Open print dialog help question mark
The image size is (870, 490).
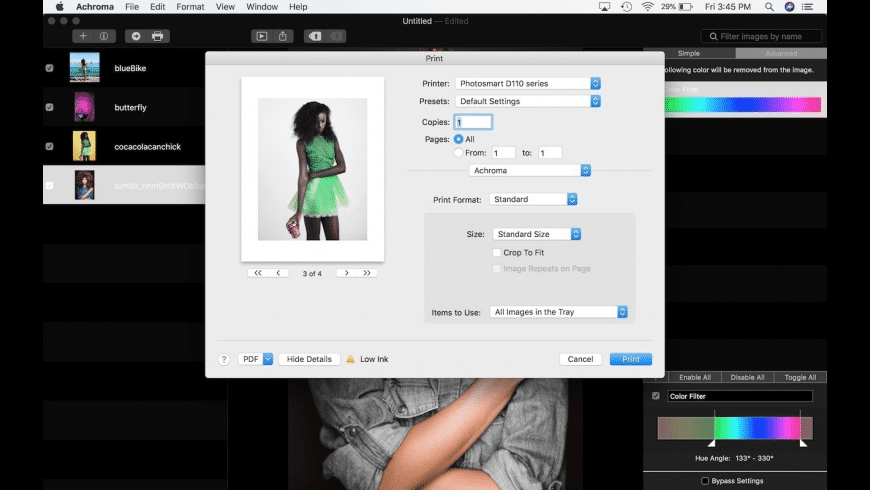pyautogui.click(x=224, y=359)
